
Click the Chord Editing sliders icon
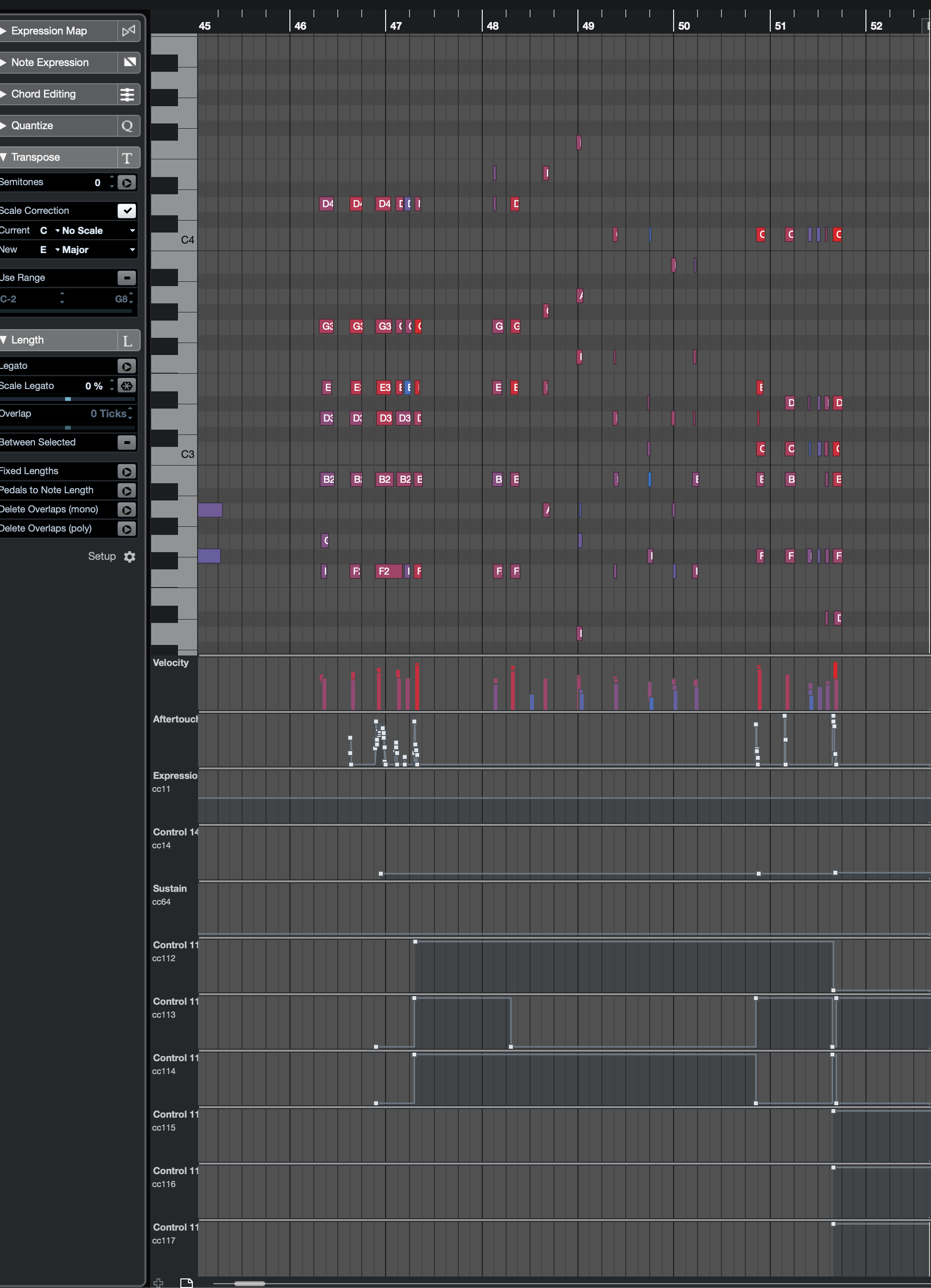click(x=127, y=94)
